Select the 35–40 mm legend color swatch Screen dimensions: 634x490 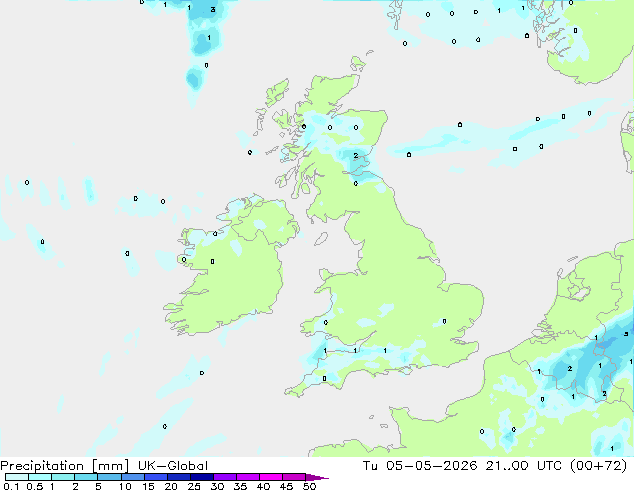[247, 477]
